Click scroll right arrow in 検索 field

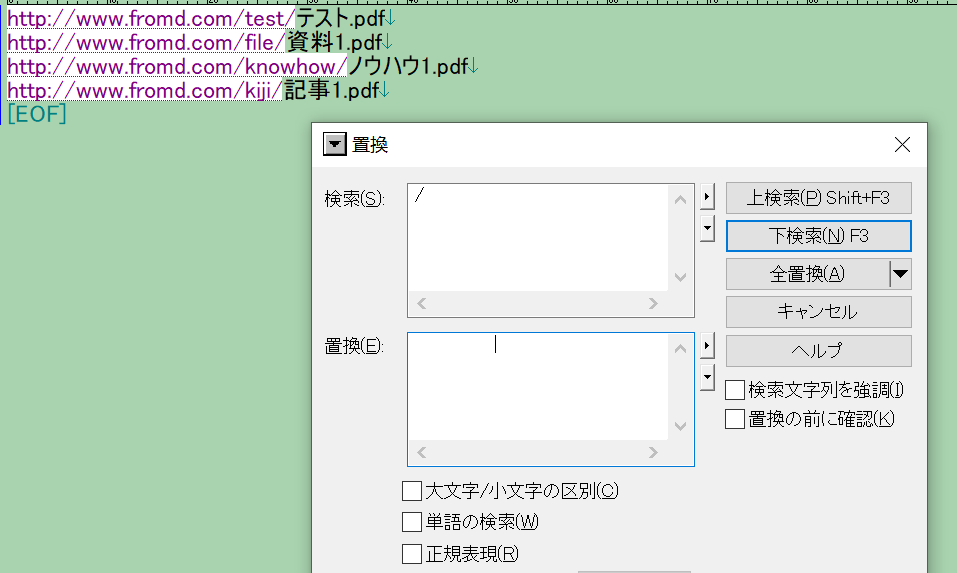tap(653, 303)
